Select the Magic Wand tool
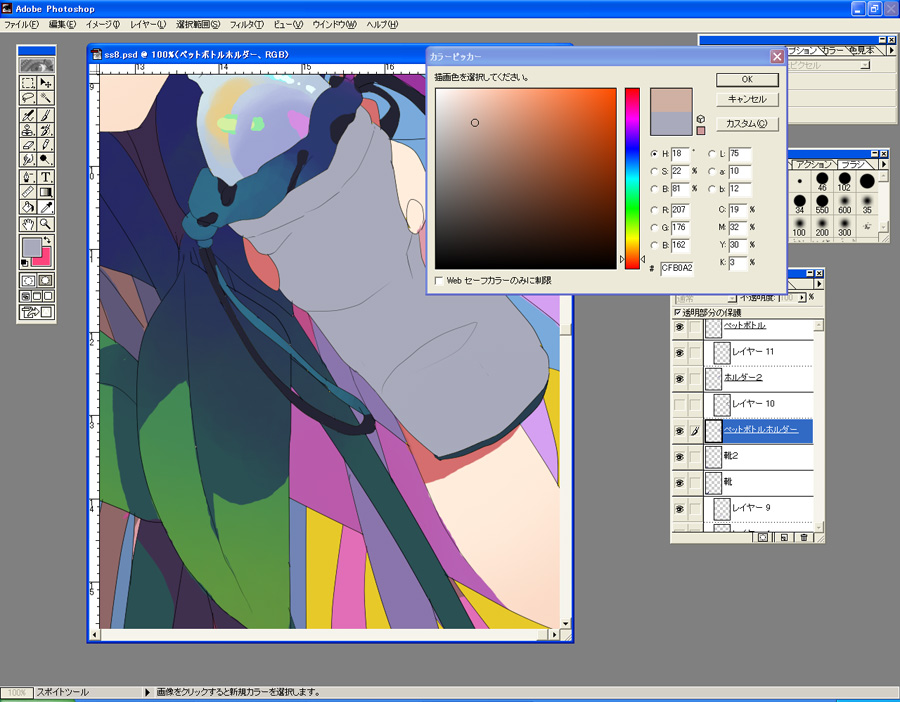 45,98
